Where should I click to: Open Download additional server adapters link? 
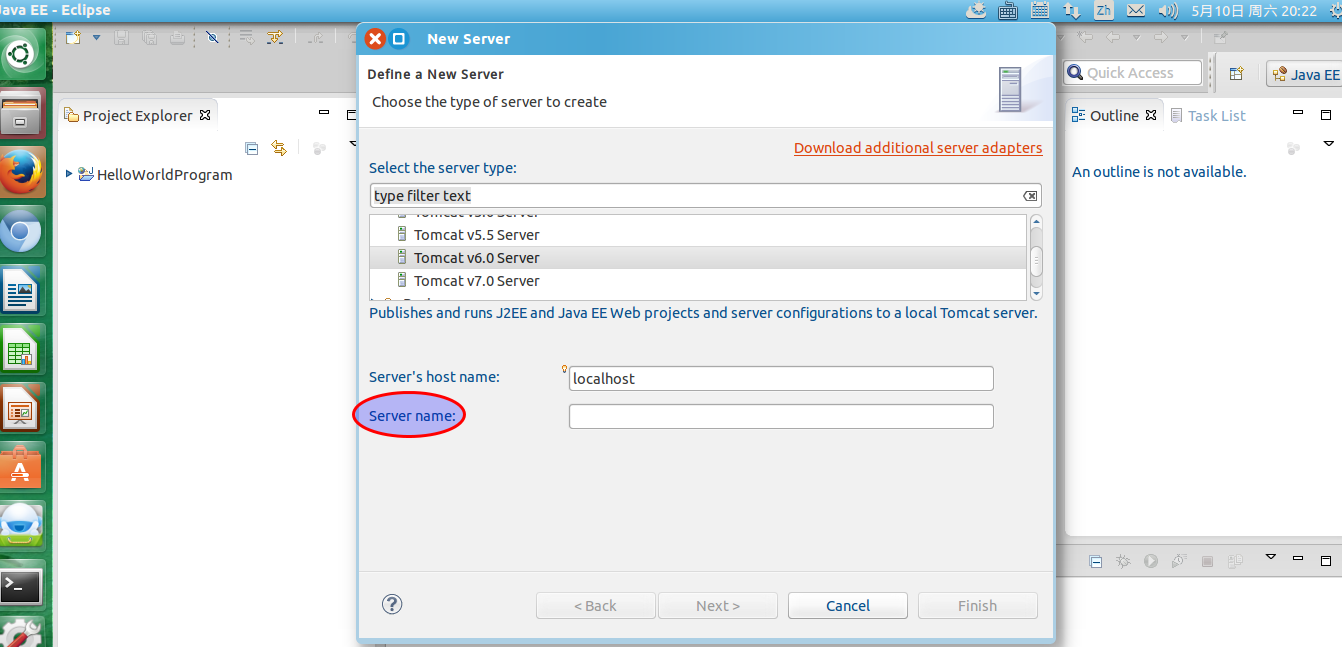click(918, 148)
